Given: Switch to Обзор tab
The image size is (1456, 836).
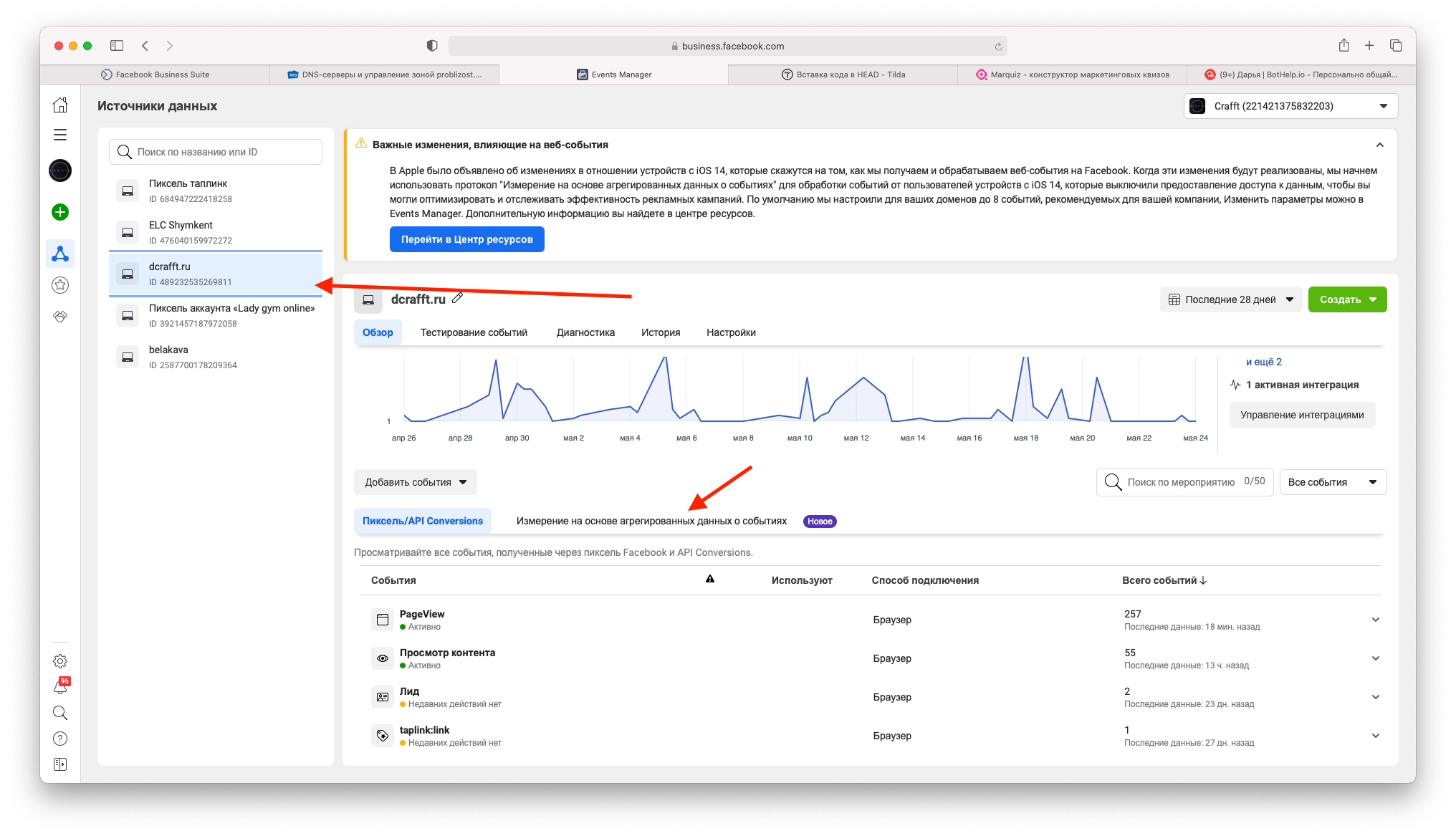Looking at the screenshot, I should click(378, 332).
